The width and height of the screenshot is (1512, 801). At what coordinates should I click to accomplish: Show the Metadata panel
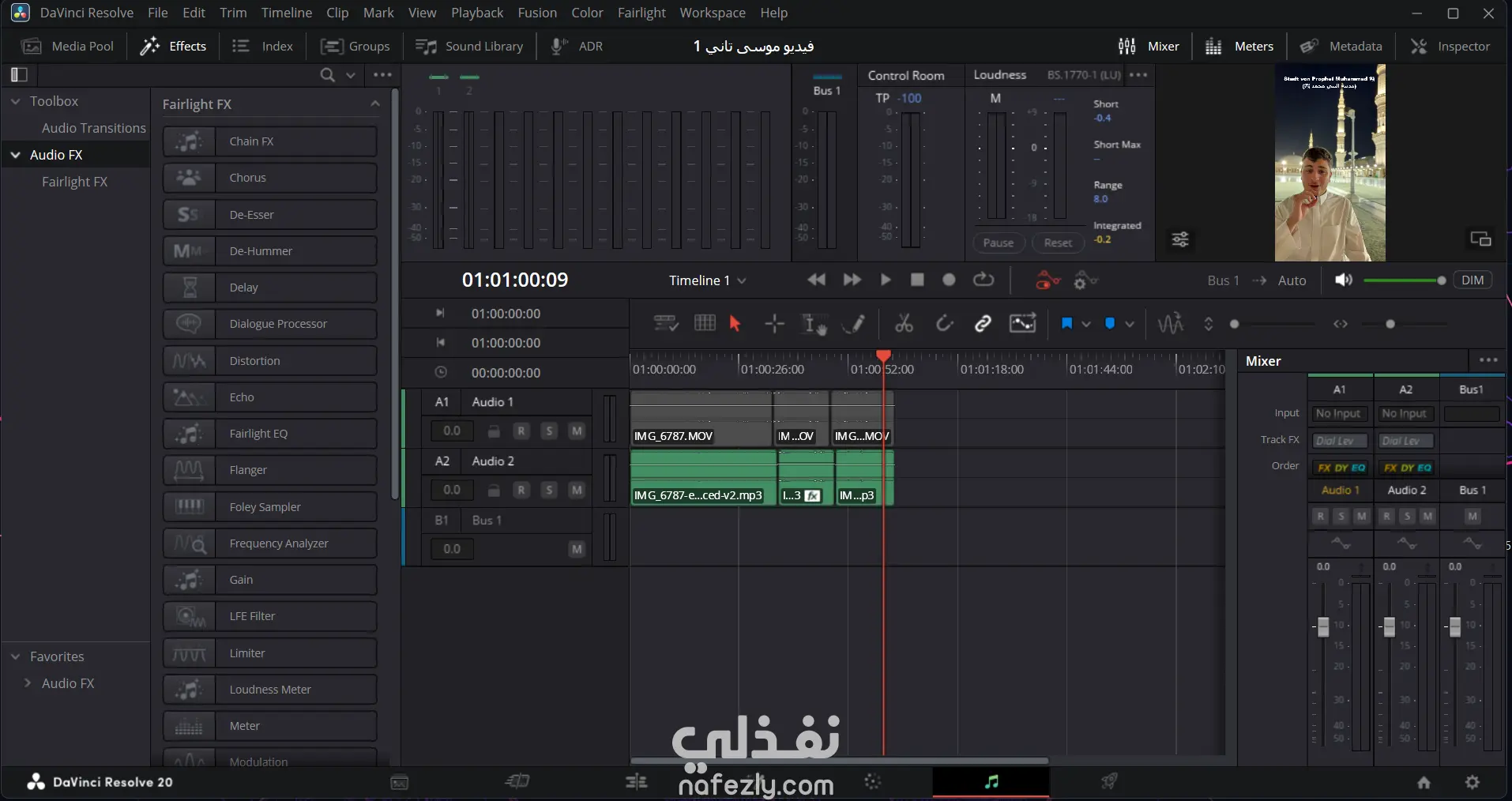[x=1341, y=47]
